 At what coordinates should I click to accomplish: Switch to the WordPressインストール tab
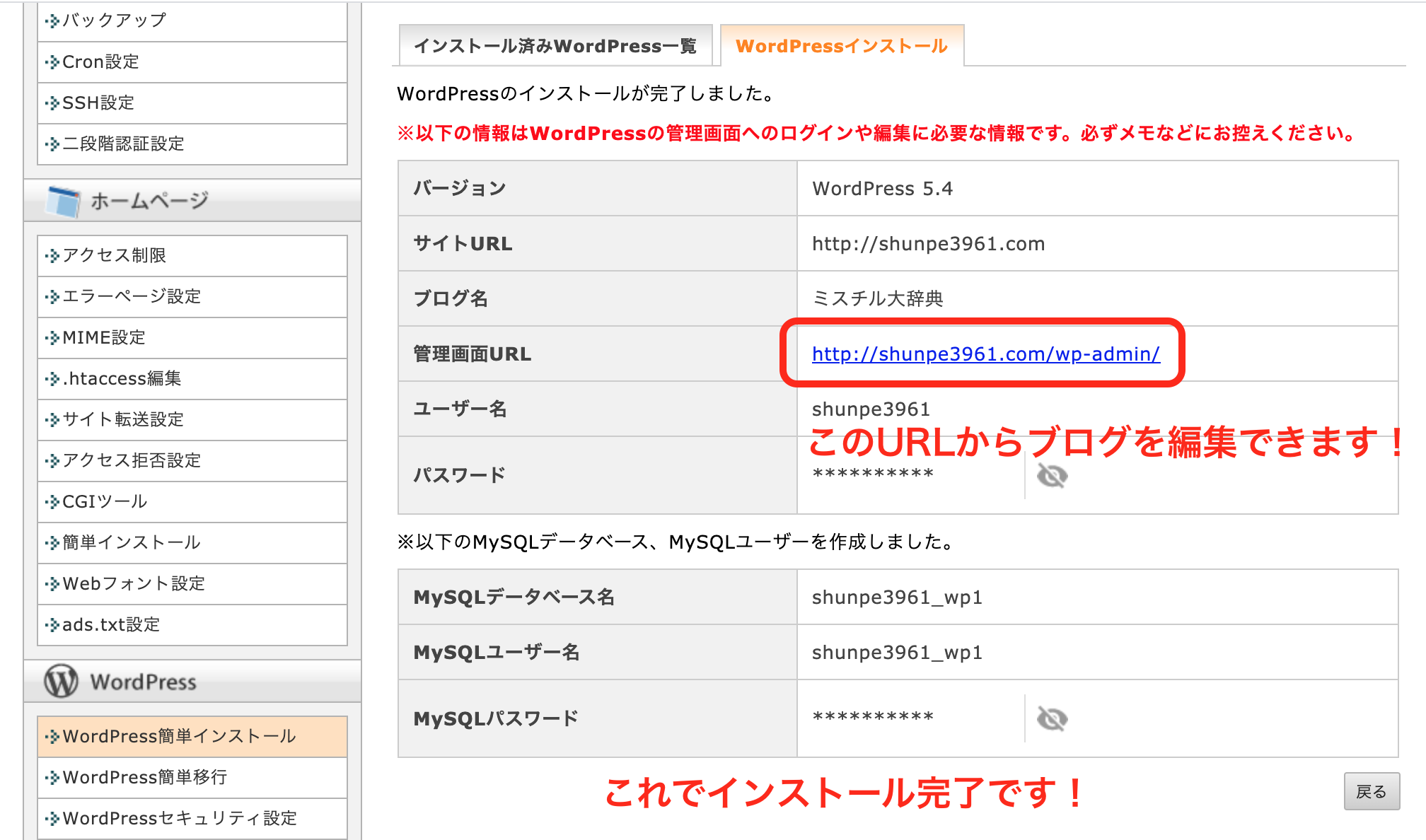pos(842,46)
